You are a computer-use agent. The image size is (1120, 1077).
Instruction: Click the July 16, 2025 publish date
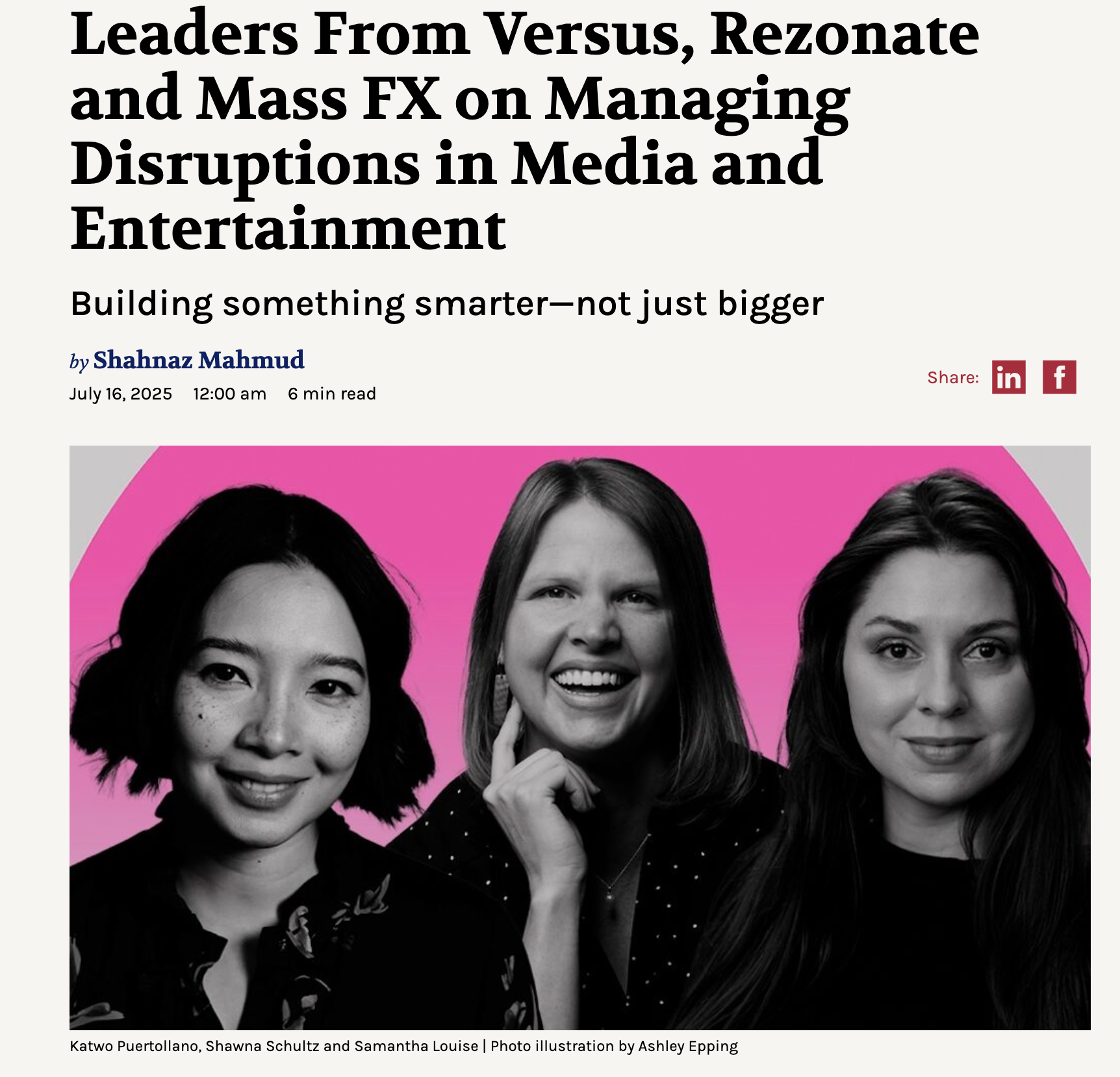pyautogui.click(x=121, y=394)
